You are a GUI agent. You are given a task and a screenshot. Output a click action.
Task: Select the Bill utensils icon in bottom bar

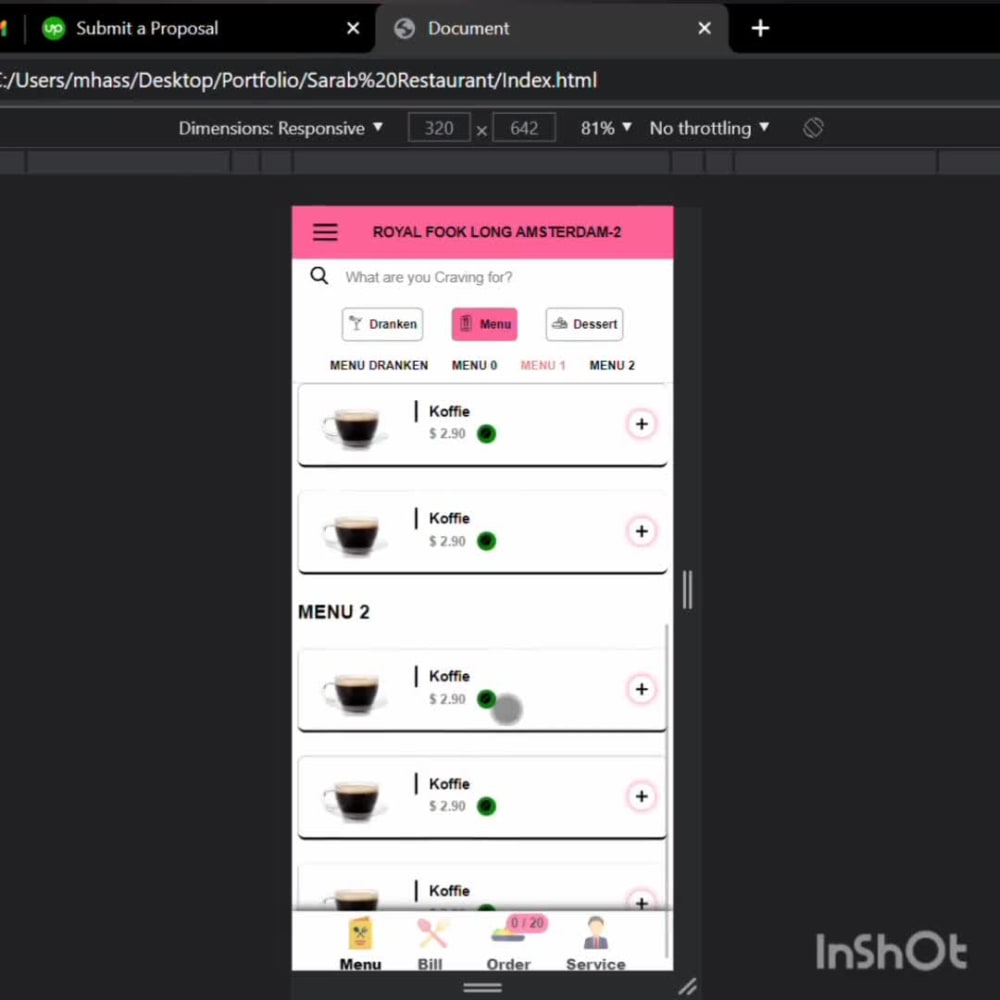430,931
